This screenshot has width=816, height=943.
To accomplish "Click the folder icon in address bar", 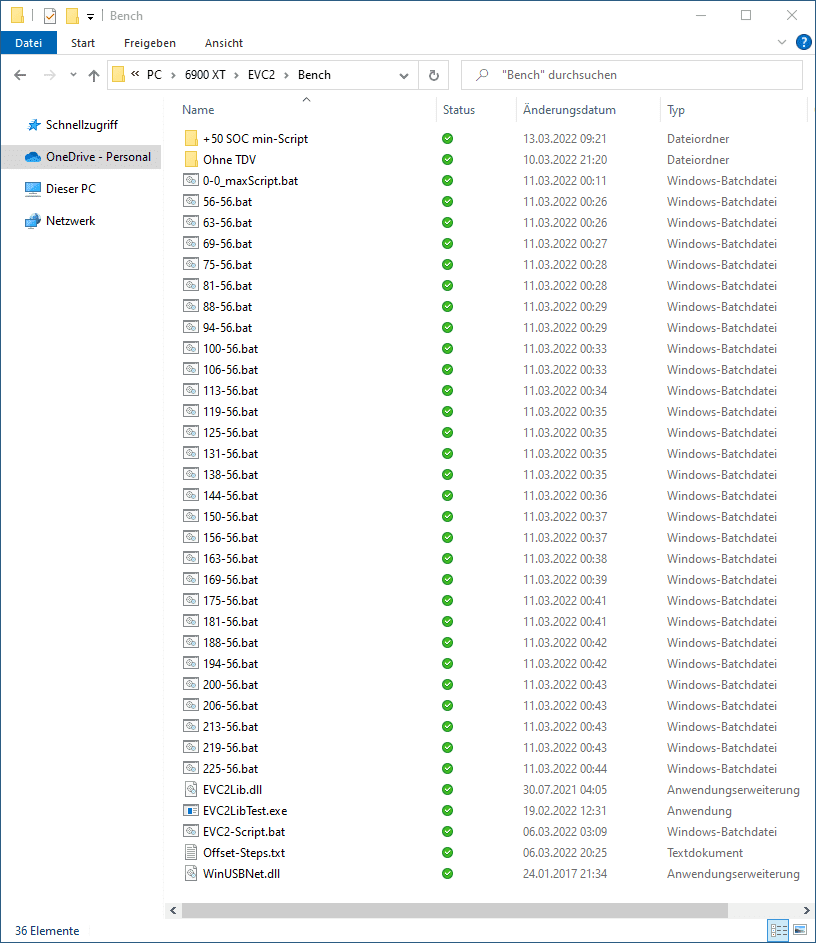I will [x=118, y=75].
